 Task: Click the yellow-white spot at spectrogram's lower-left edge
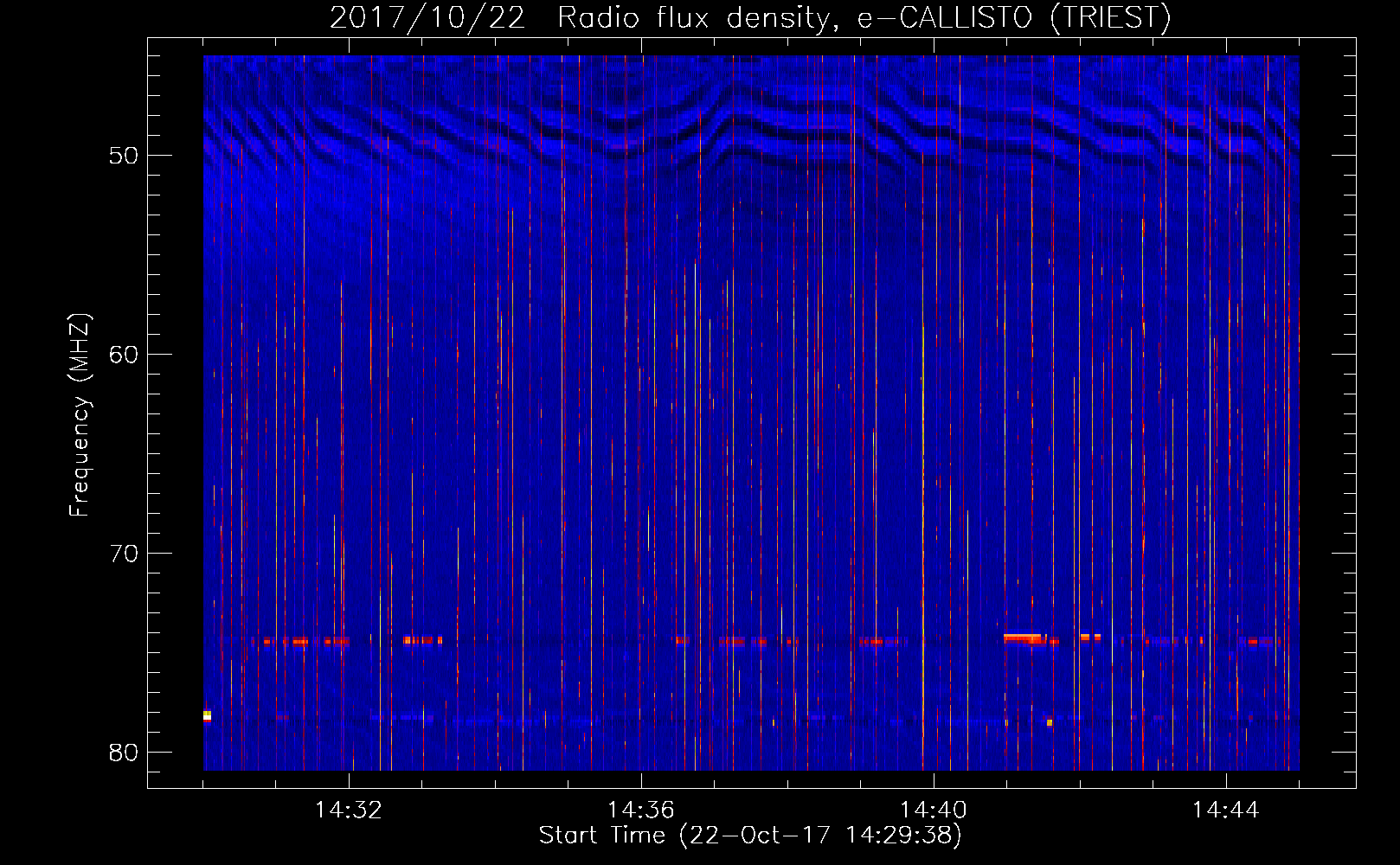click(207, 716)
